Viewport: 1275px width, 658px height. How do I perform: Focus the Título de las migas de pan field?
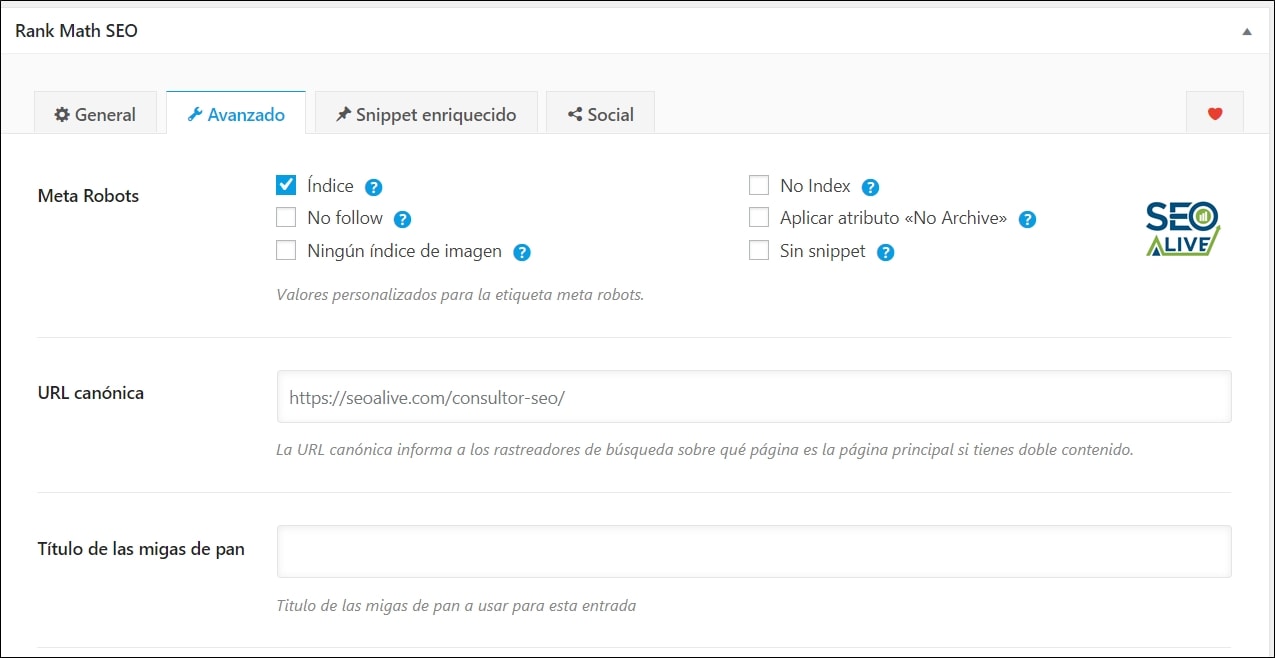[x=754, y=552]
